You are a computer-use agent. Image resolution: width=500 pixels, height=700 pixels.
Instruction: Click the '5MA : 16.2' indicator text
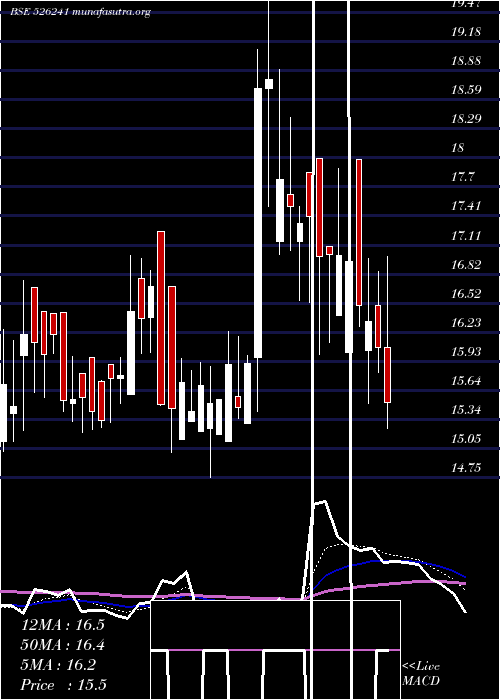(x=58, y=665)
